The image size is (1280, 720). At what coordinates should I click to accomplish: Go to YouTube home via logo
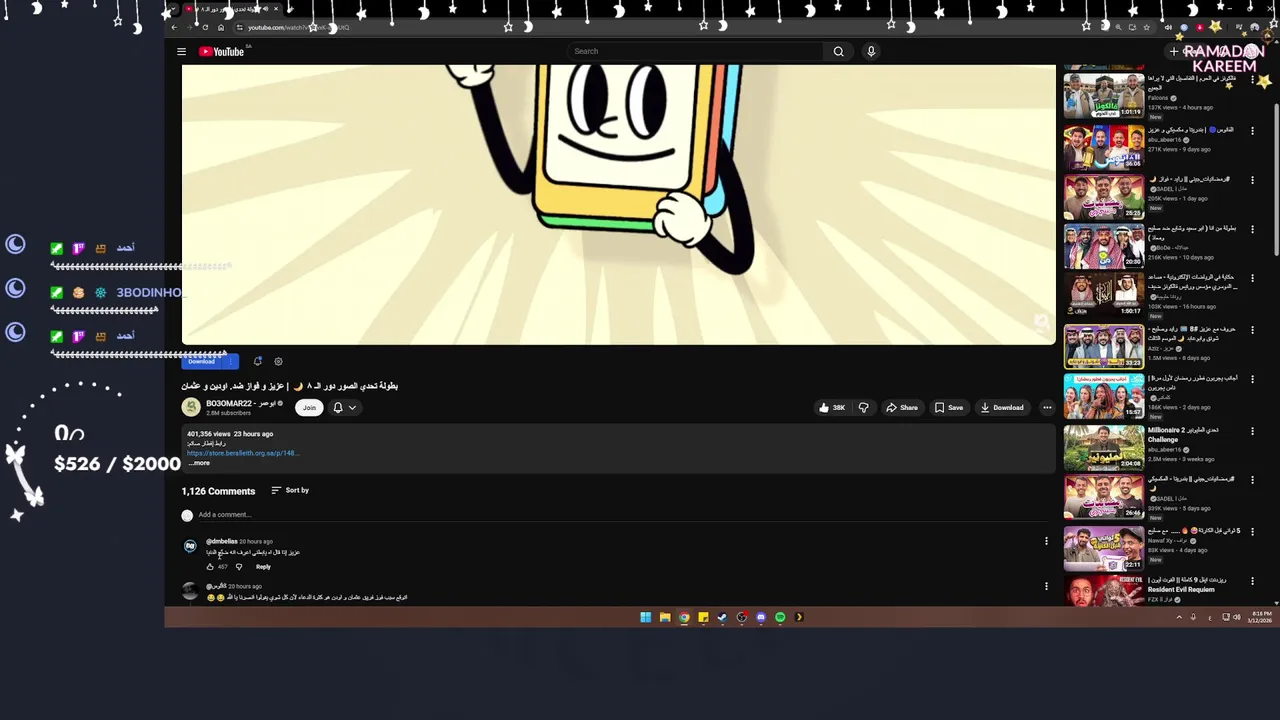pos(221,51)
